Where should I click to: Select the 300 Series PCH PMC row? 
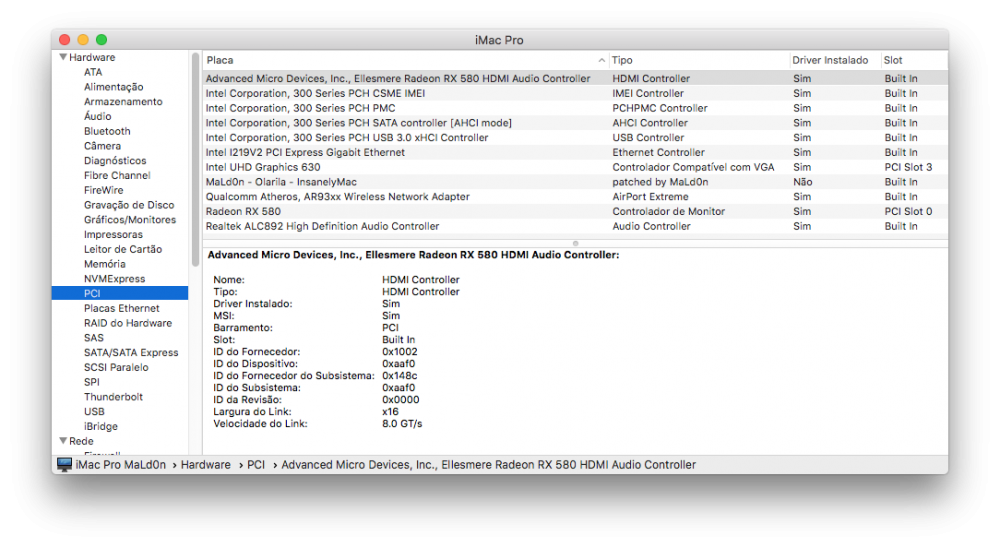coord(575,108)
